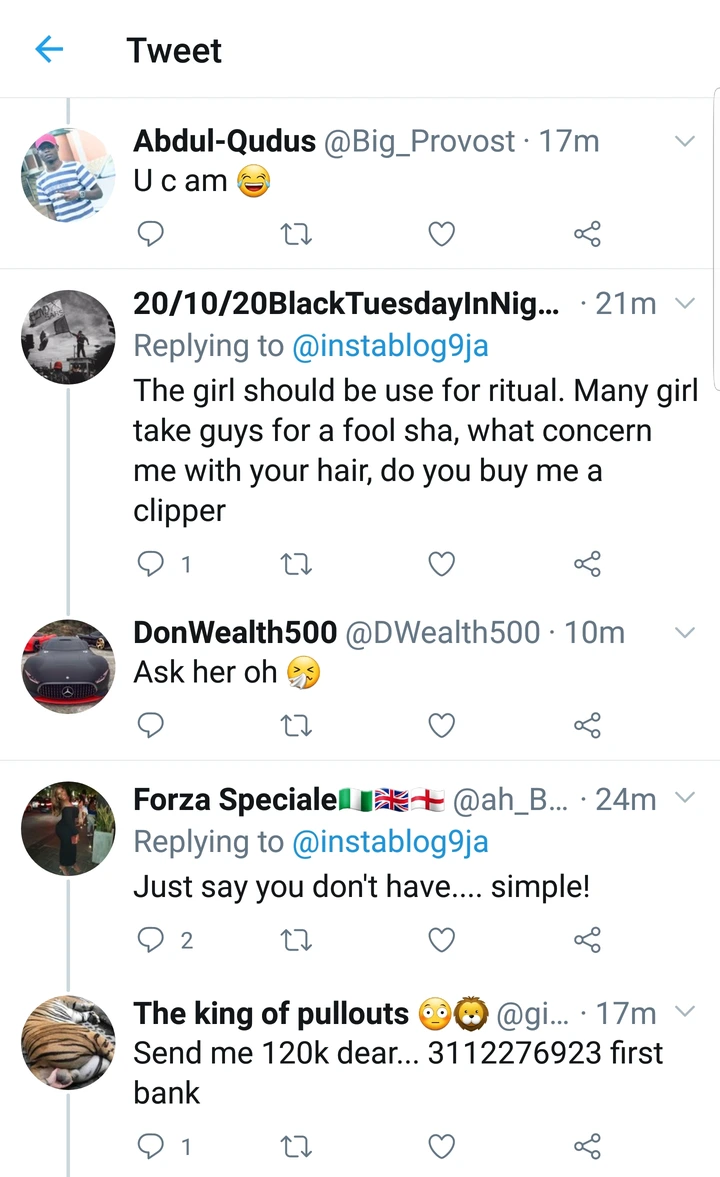This screenshot has height=1177, width=720.
Task: Reply to Forza Speciale's tweet
Action: (150, 940)
